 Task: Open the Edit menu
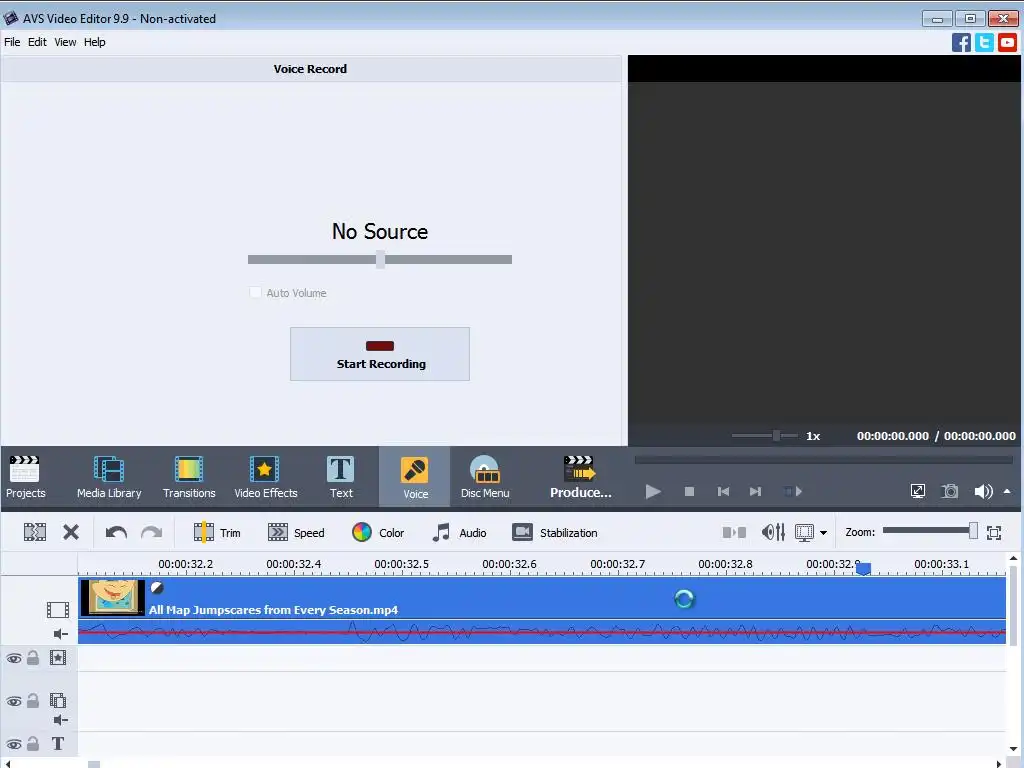(37, 42)
